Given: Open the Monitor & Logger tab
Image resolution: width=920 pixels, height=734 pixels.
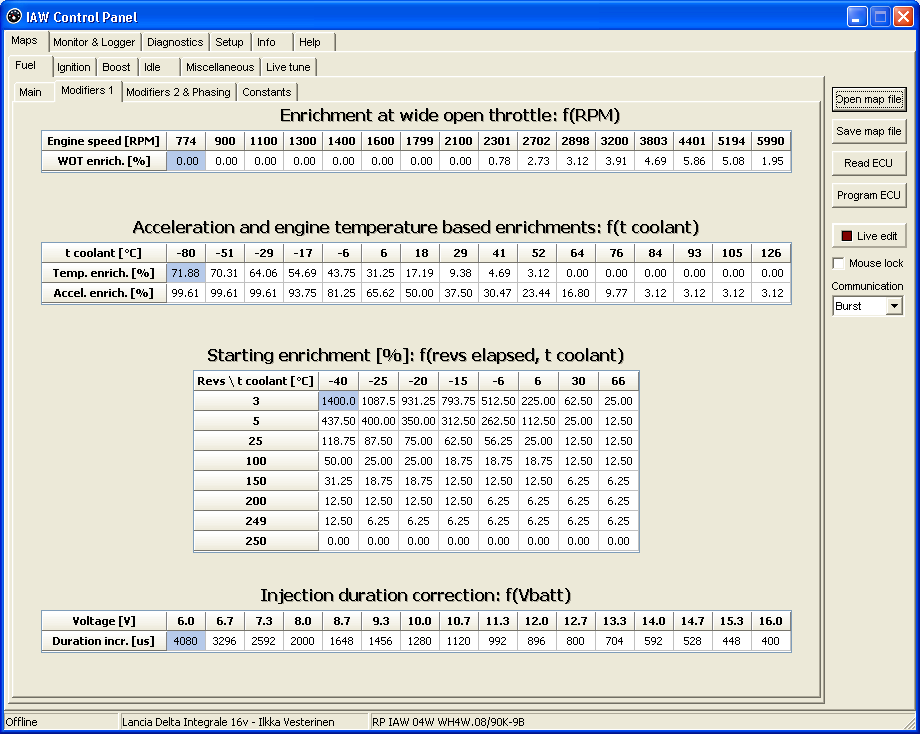Looking at the screenshot, I should tap(94, 42).
